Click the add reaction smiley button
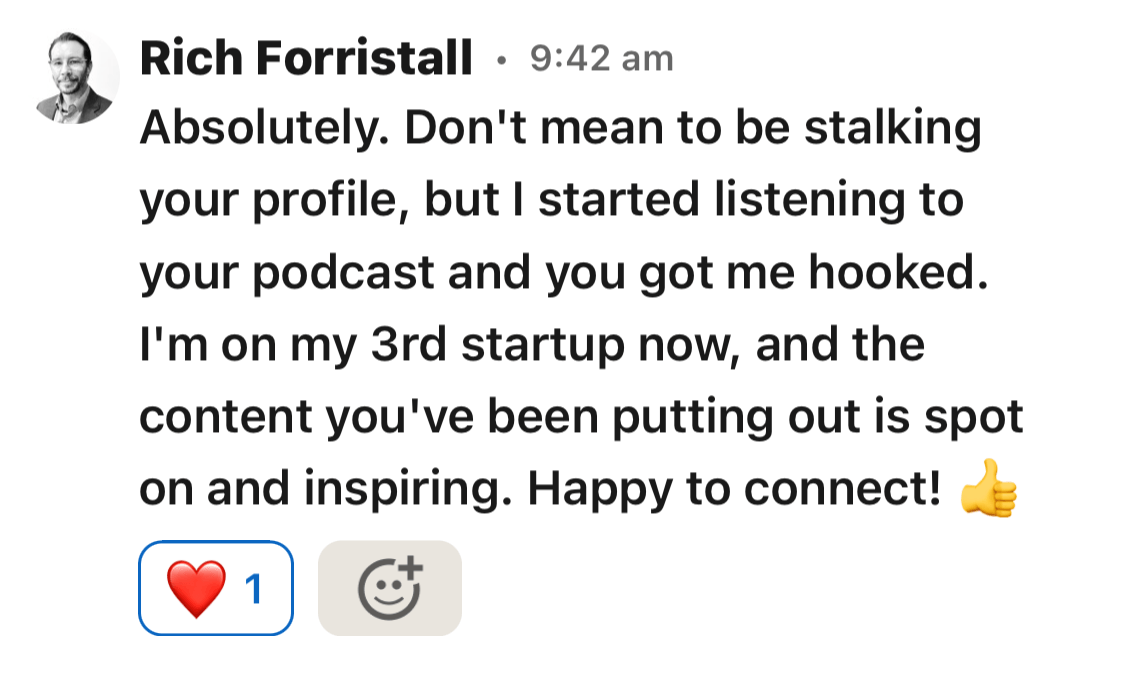1125x680 pixels. point(390,588)
